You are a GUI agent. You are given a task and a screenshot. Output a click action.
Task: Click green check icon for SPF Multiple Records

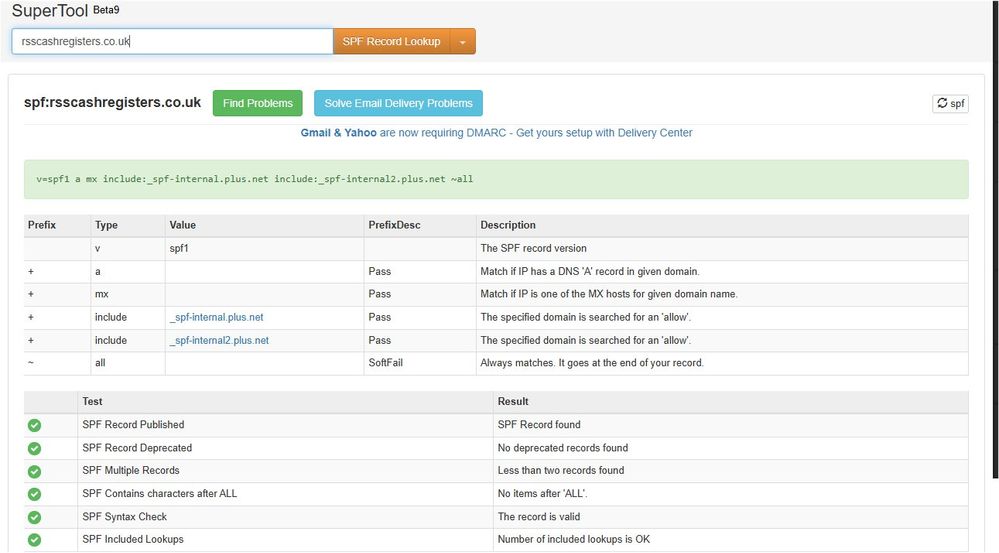pos(35,471)
